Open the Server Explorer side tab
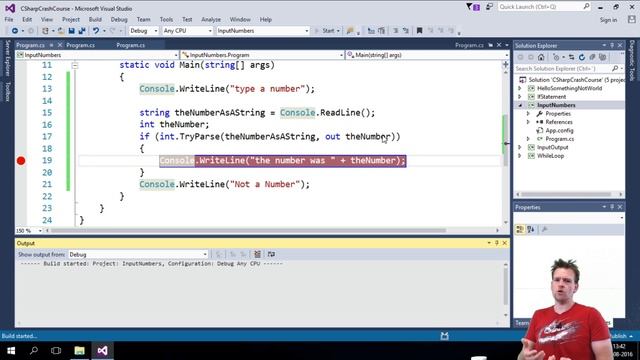640x360 pixels. (x=7, y=58)
